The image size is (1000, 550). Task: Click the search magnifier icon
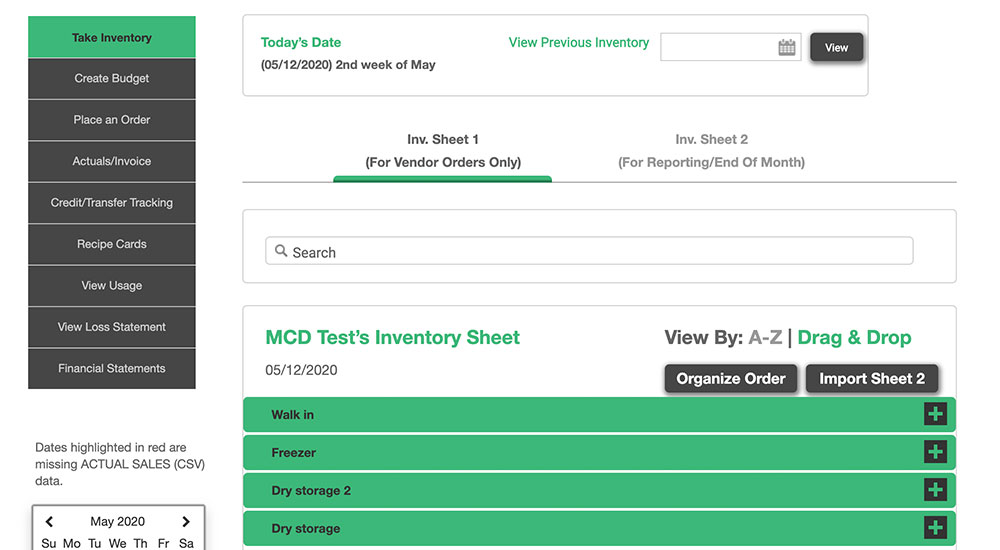click(281, 251)
